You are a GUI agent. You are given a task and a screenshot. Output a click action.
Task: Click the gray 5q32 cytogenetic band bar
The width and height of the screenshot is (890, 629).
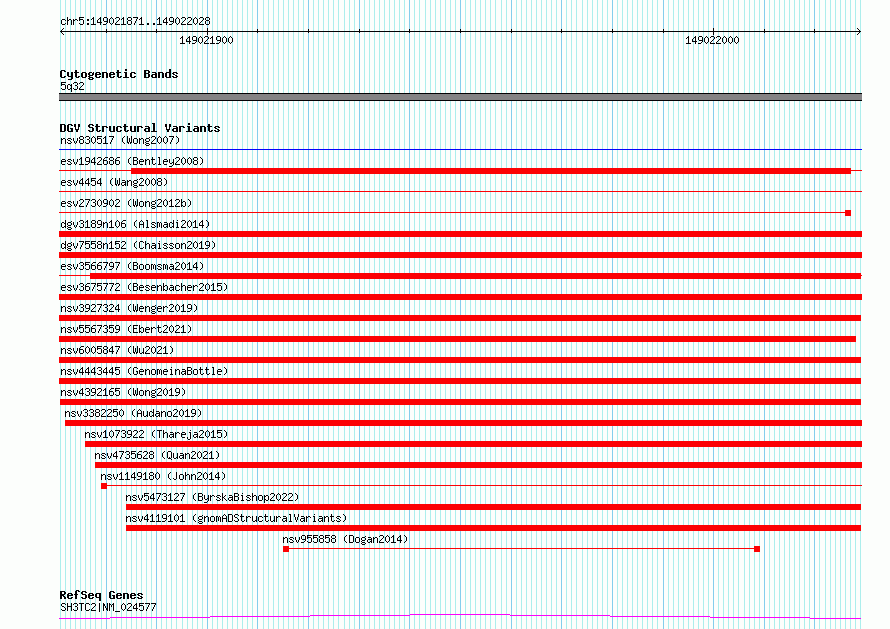click(460, 97)
